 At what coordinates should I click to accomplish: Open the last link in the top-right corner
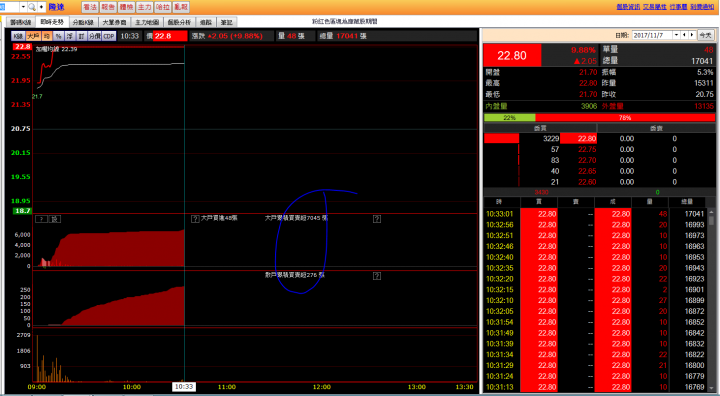(702, 7)
